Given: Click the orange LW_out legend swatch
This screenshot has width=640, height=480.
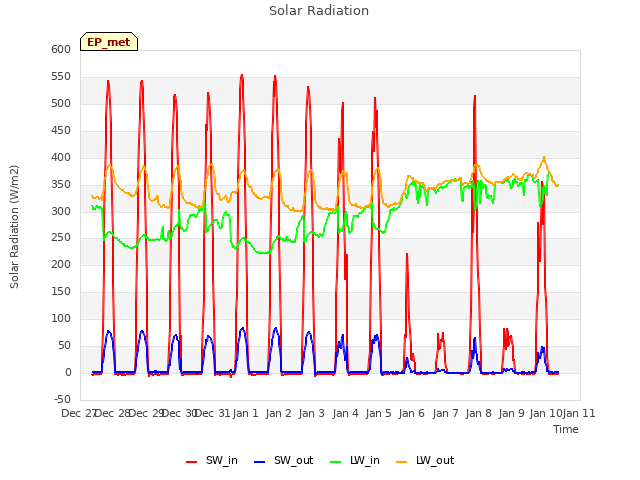Looking at the screenshot, I should [402, 461].
